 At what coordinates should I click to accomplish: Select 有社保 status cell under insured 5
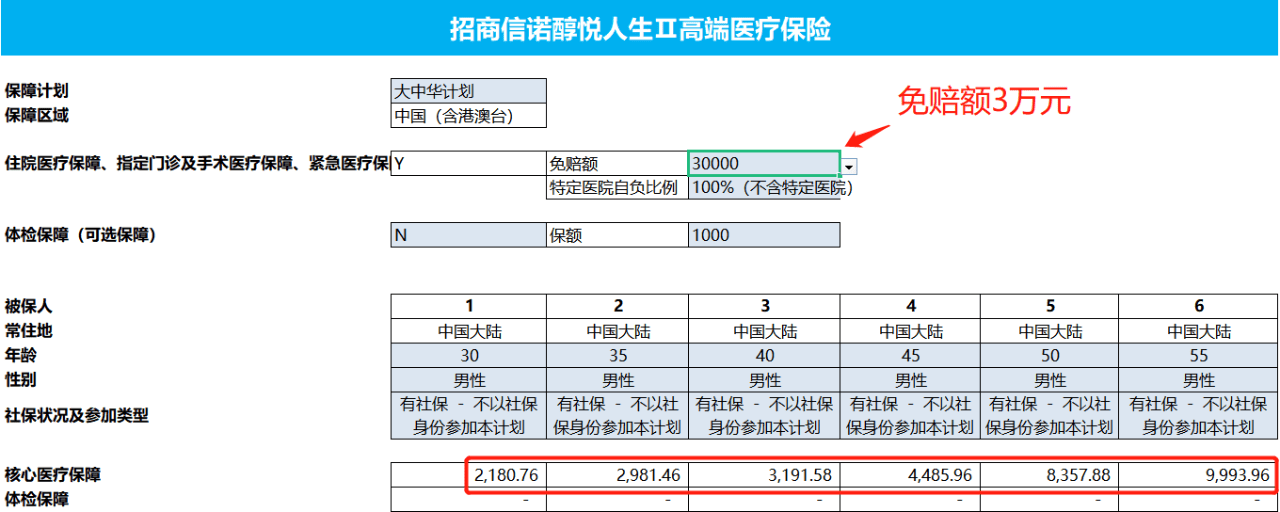click(x=1049, y=415)
